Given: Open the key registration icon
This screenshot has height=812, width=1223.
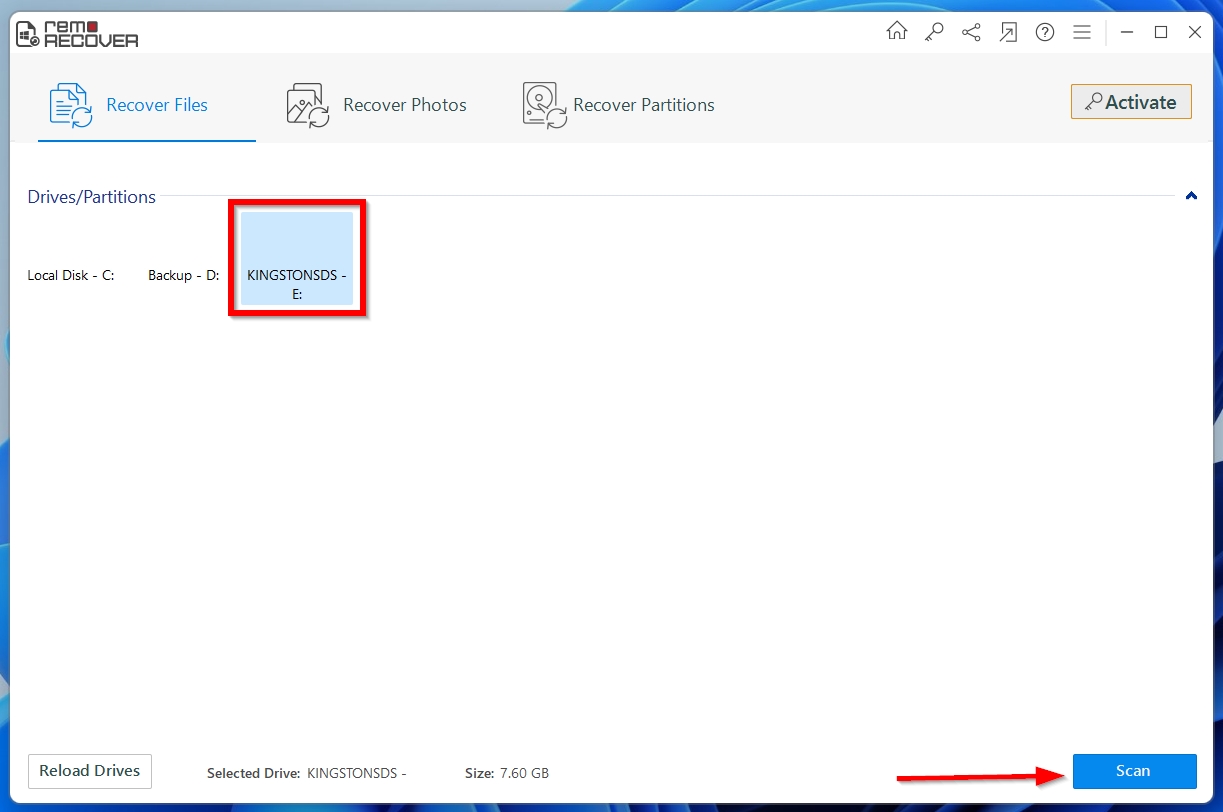Looking at the screenshot, I should pyautogui.click(x=934, y=32).
